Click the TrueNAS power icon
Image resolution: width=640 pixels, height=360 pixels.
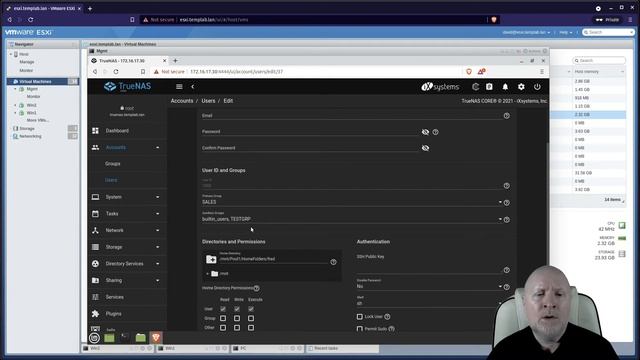point(537,87)
